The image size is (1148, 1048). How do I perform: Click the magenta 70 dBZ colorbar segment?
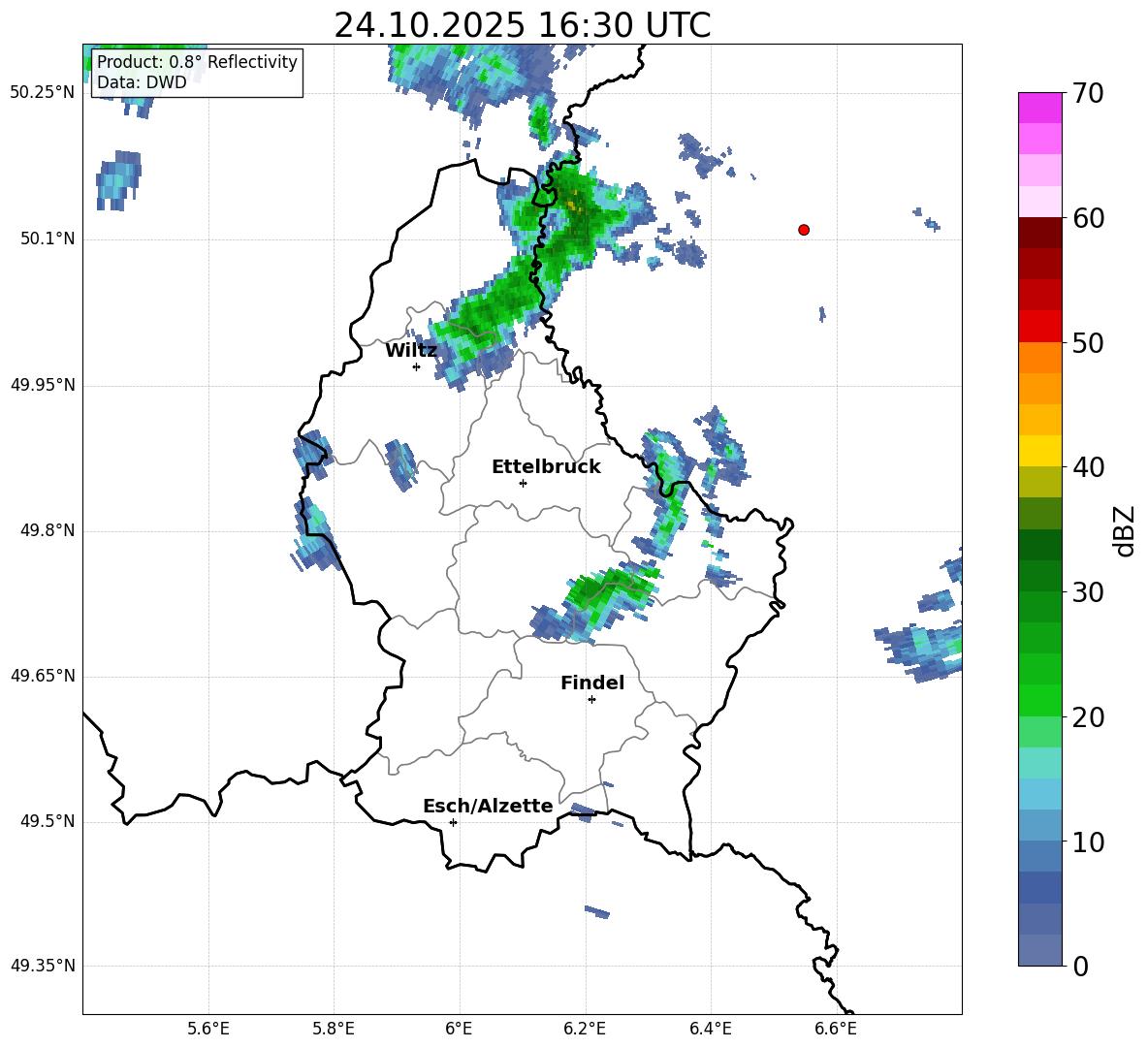[1039, 108]
